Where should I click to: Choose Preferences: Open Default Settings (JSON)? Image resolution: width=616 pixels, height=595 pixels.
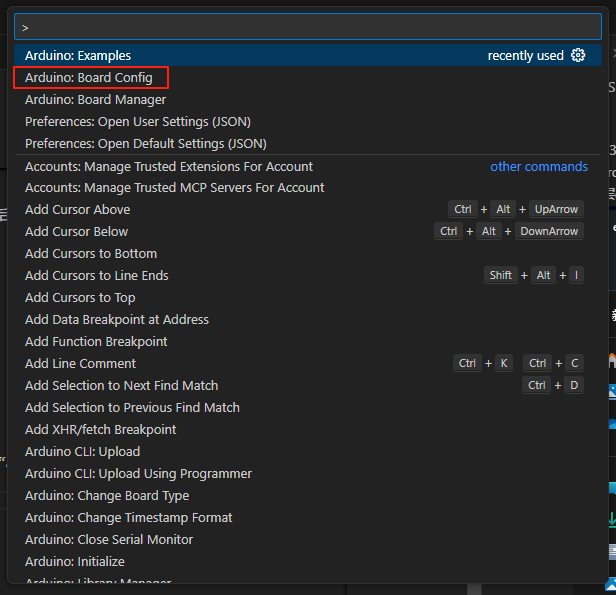click(x=308, y=143)
